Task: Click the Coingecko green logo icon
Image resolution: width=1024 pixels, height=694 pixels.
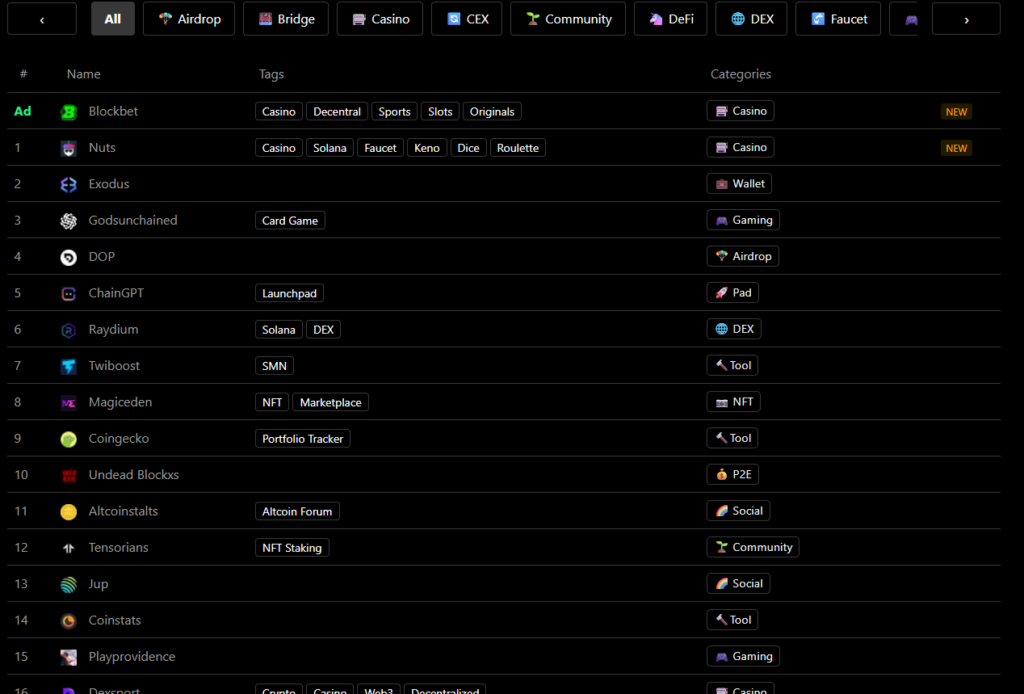Action: click(x=68, y=438)
